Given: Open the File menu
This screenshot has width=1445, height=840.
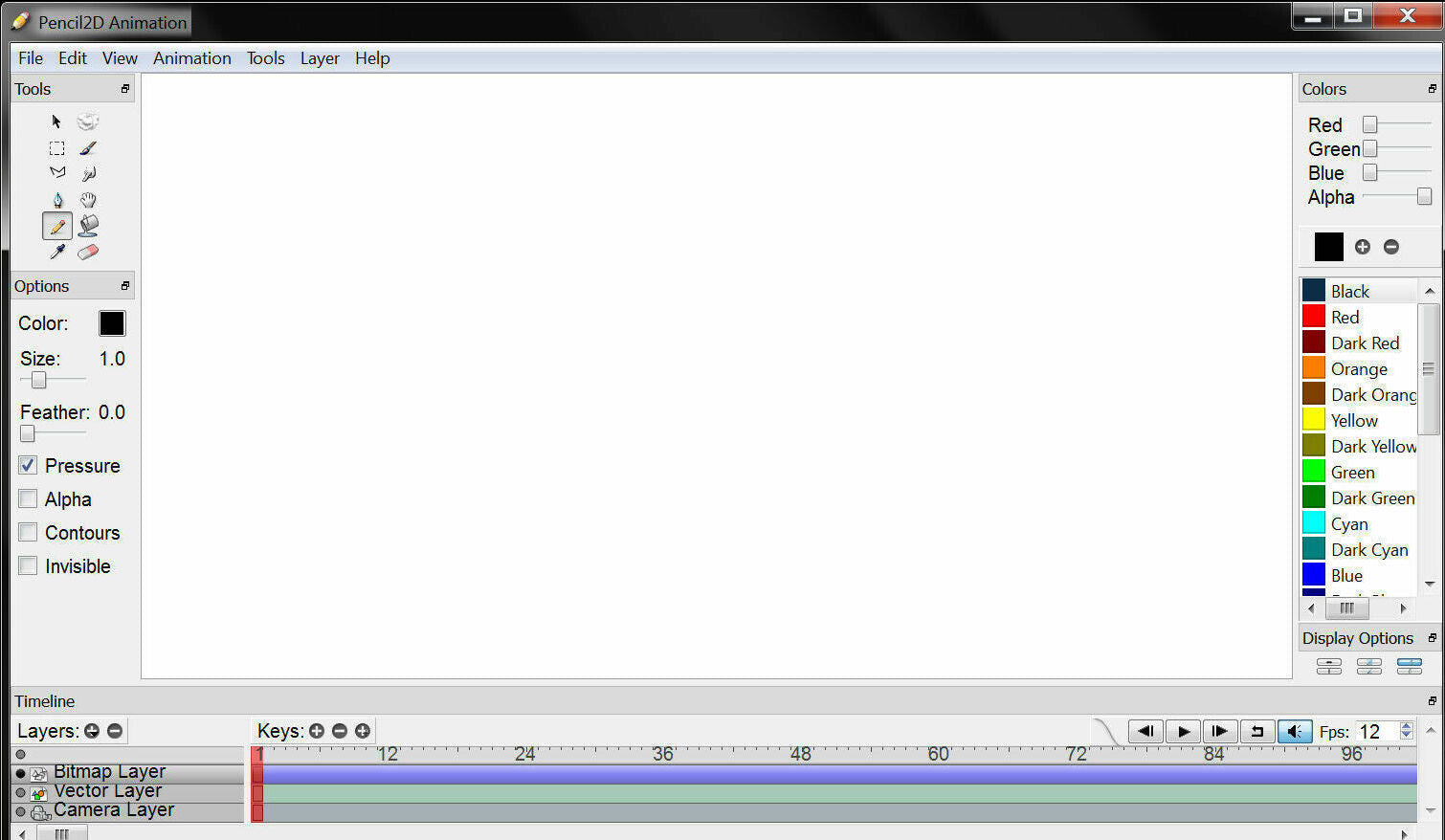Looking at the screenshot, I should (31, 58).
